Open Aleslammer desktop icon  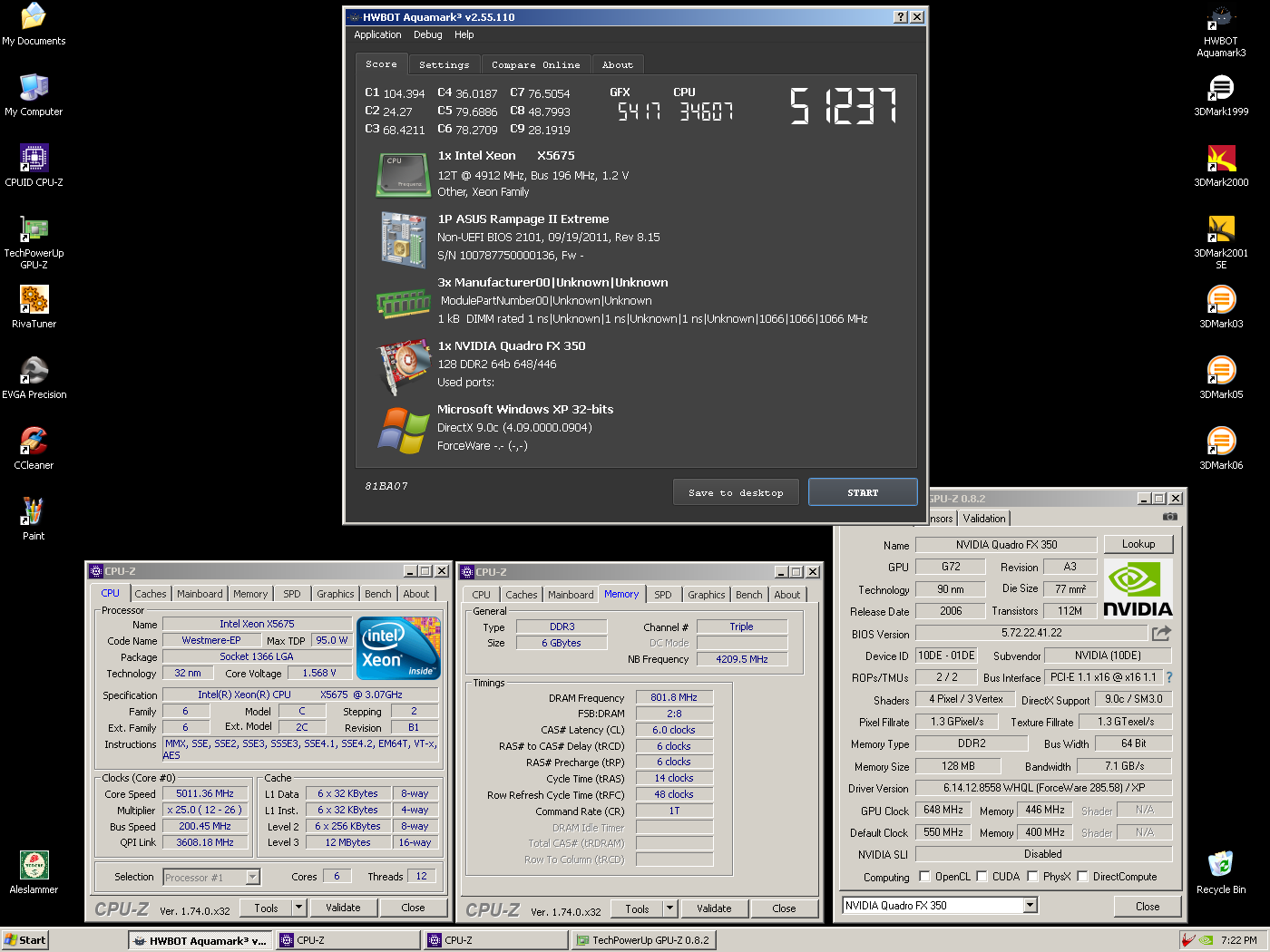tap(34, 873)
